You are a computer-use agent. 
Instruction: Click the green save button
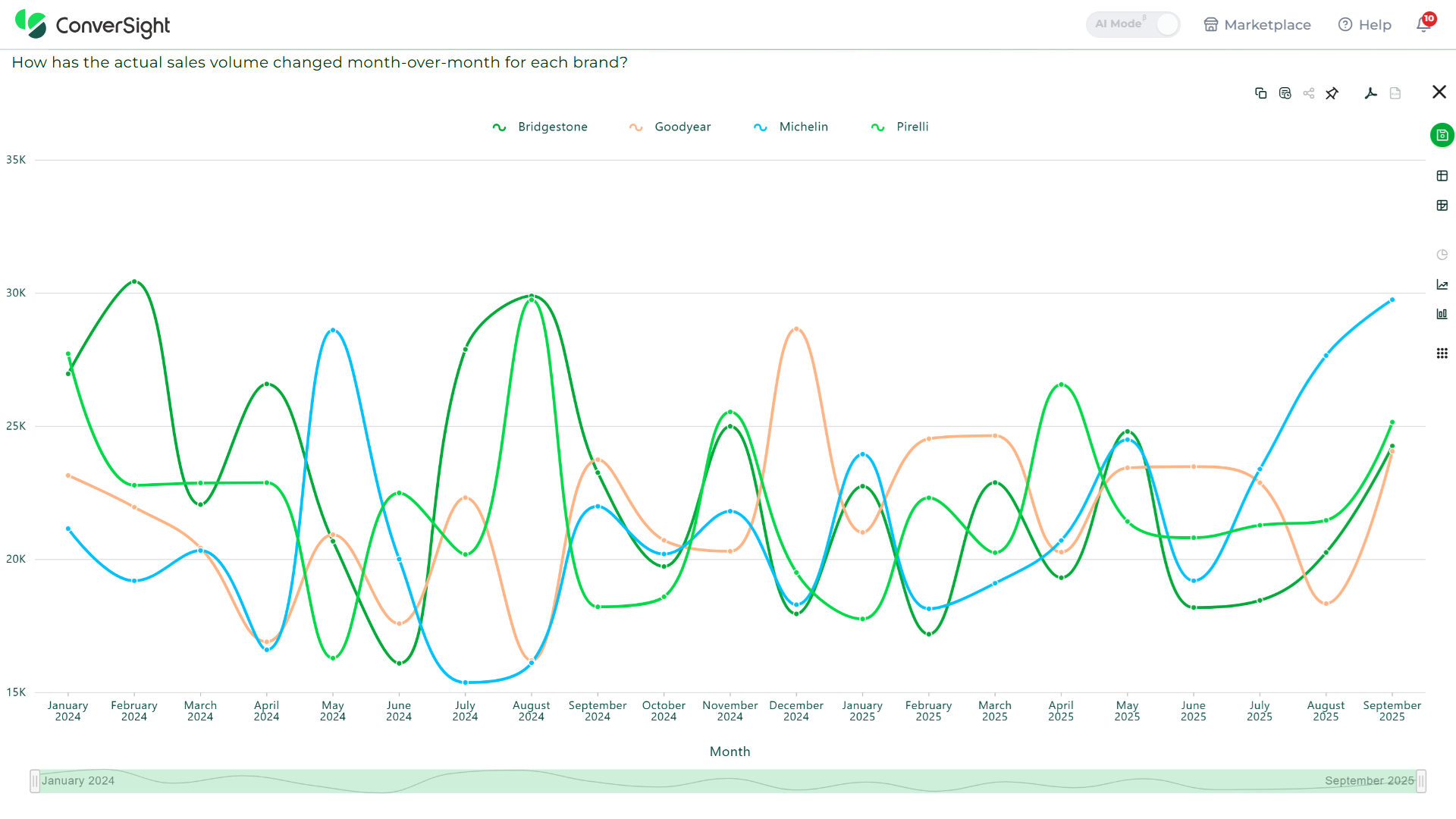pyautogui.click(x=1442, y=135)
